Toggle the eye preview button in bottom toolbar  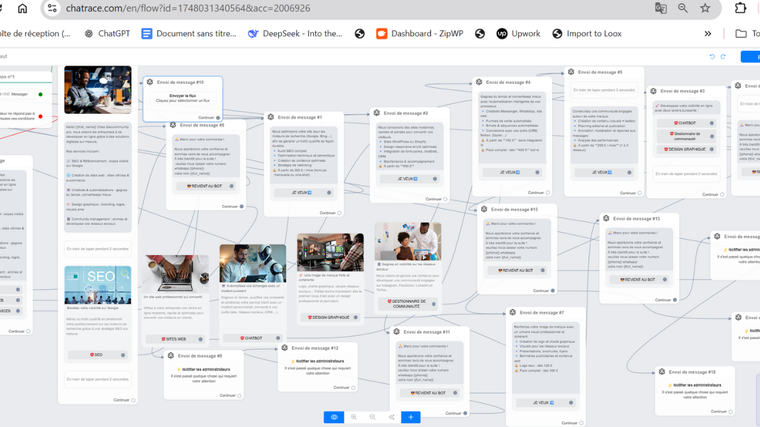pos(334,417)
